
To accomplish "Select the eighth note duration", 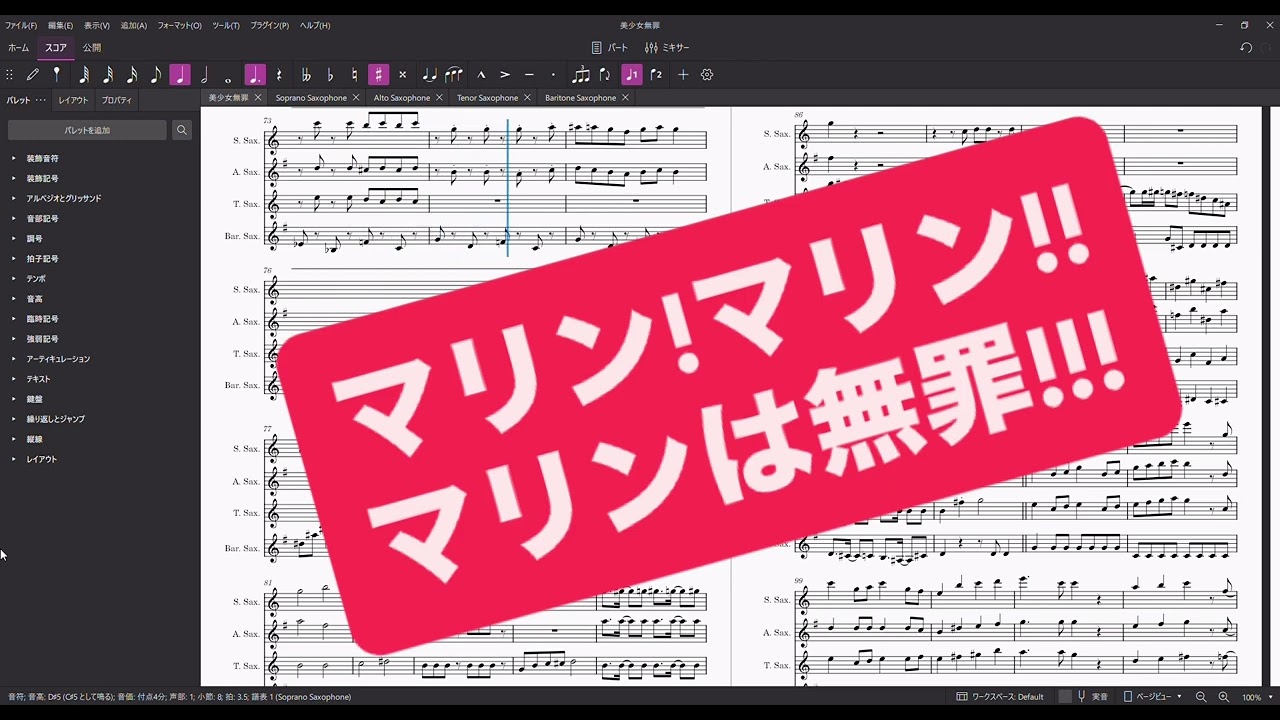I will (156, 75).
